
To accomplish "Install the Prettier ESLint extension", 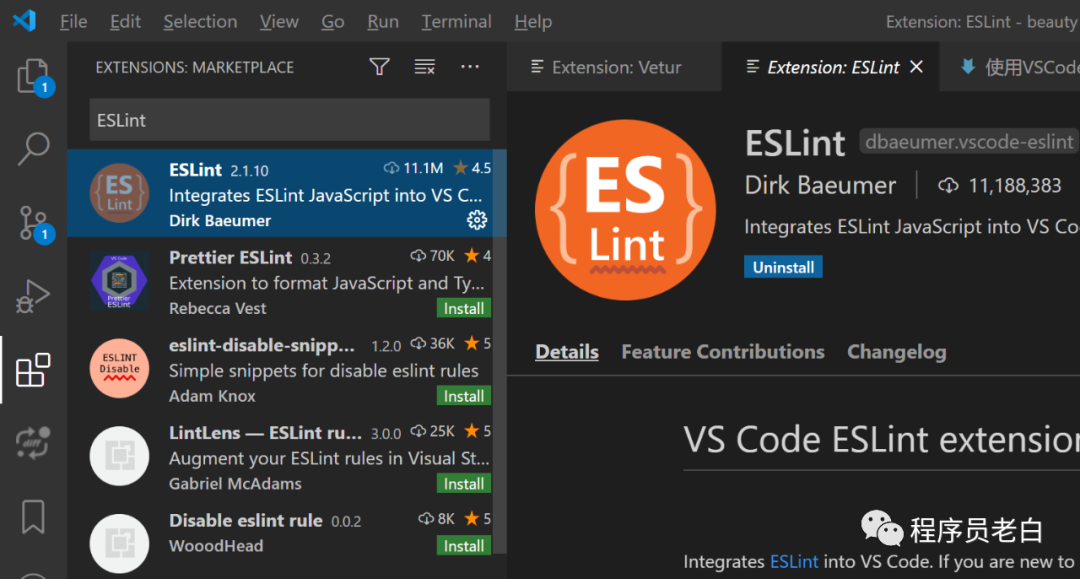I will 464,308.
